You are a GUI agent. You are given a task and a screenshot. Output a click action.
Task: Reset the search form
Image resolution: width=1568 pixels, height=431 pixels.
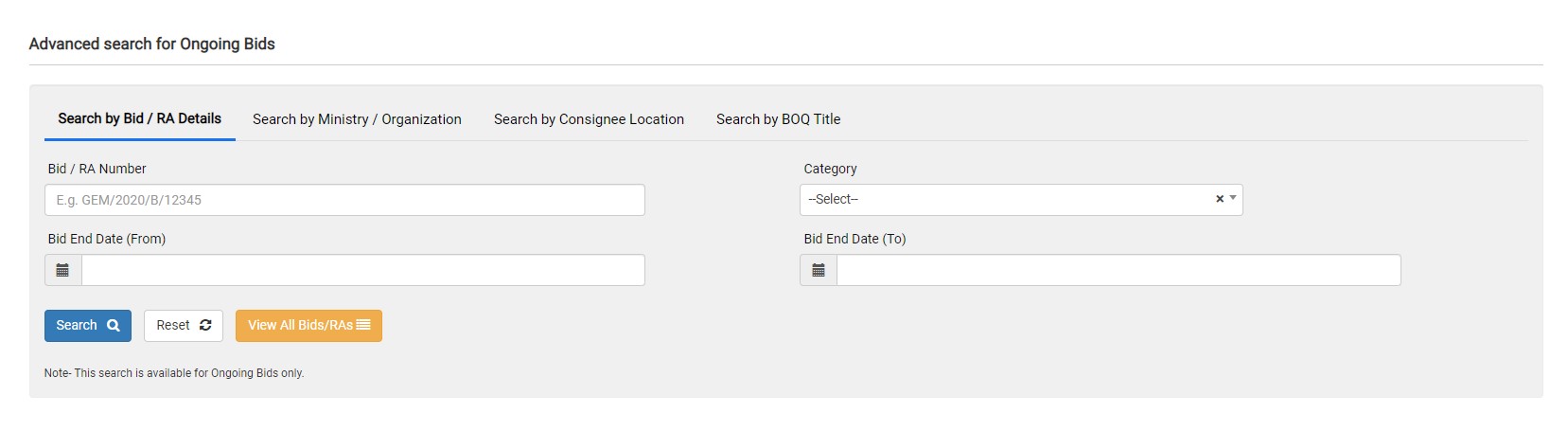[184, 326]
